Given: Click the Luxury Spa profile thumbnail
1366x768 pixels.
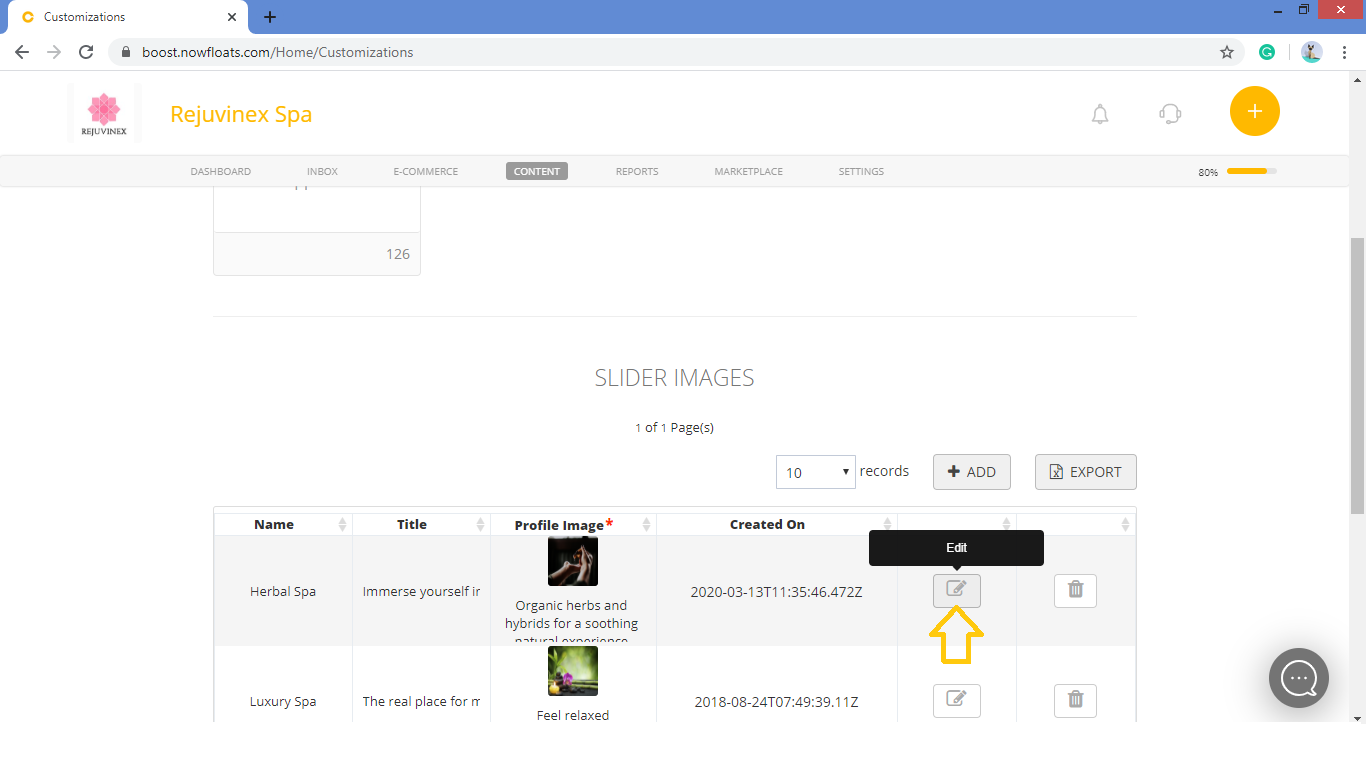Looking at the screenshot, I should 573,671.
